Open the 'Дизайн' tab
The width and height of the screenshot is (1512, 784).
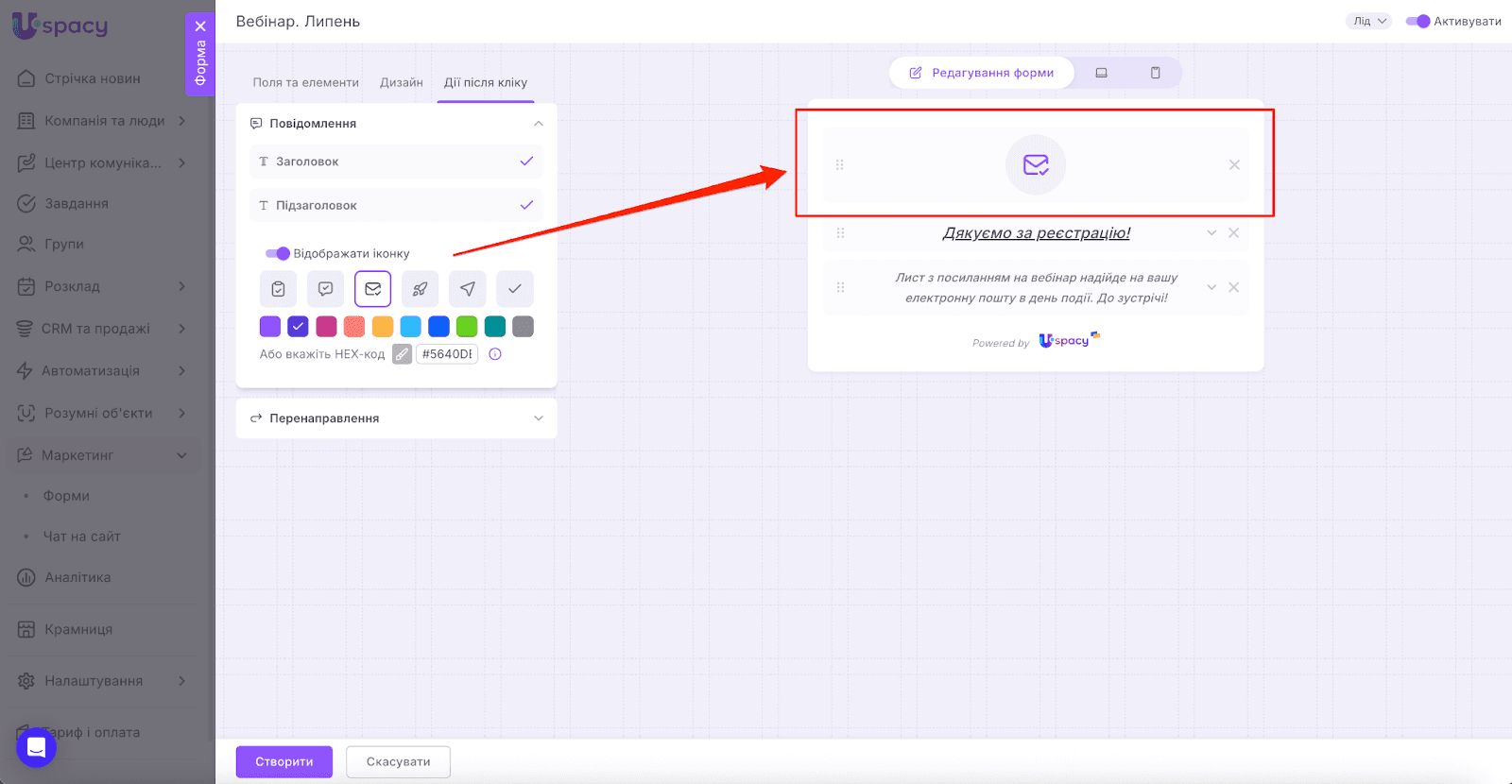click(x=402, y=83)
